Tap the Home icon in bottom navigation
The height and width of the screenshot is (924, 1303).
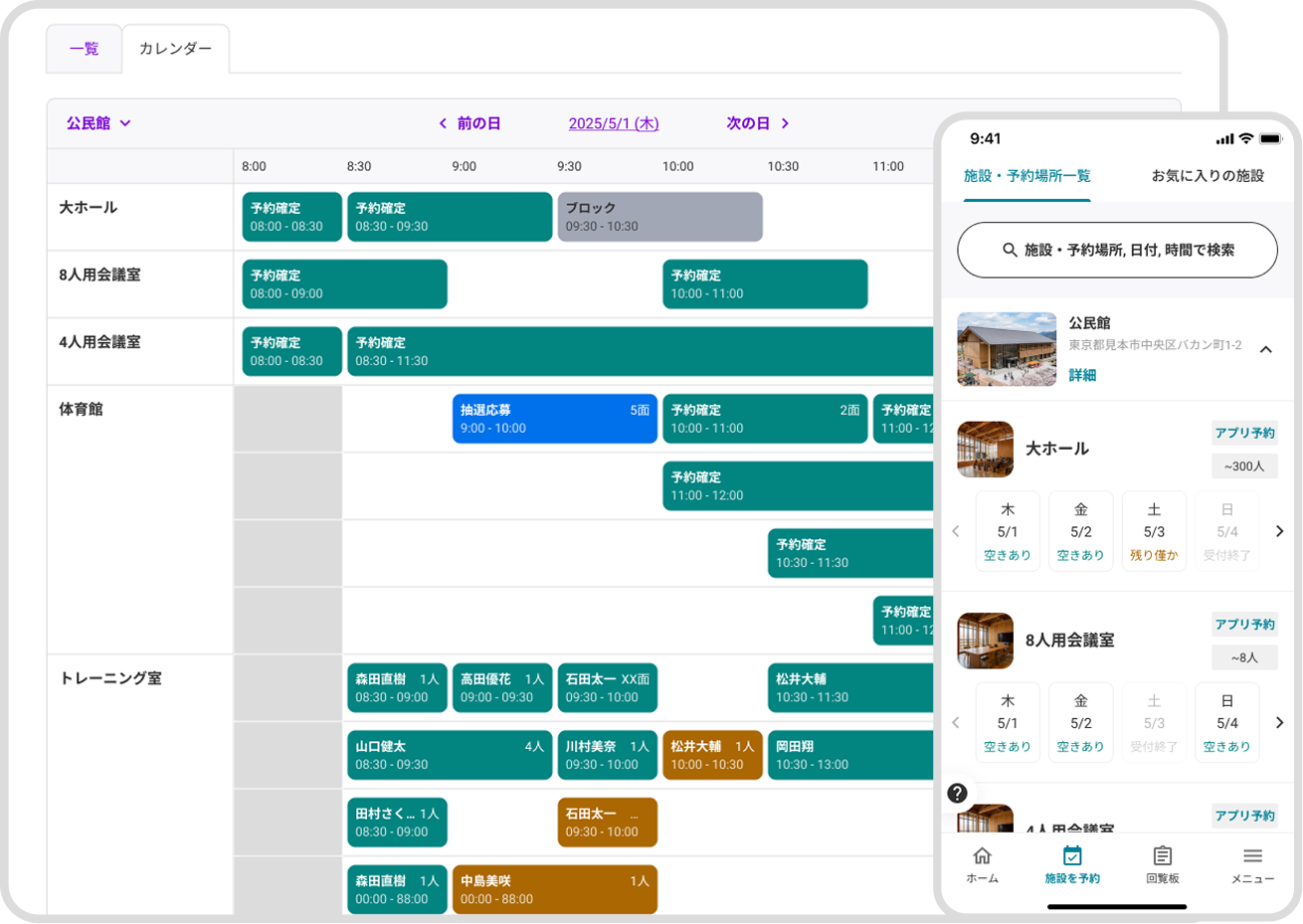pos(982,856)
